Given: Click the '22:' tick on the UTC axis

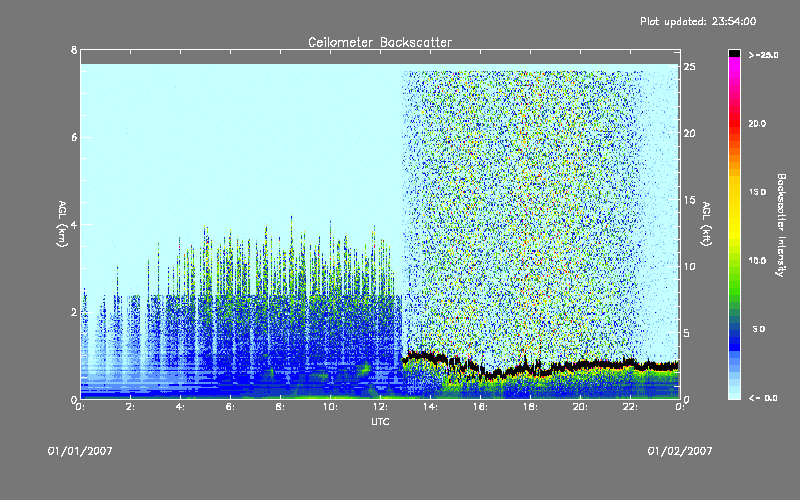Looking at the screenshot, I should 630,407.
